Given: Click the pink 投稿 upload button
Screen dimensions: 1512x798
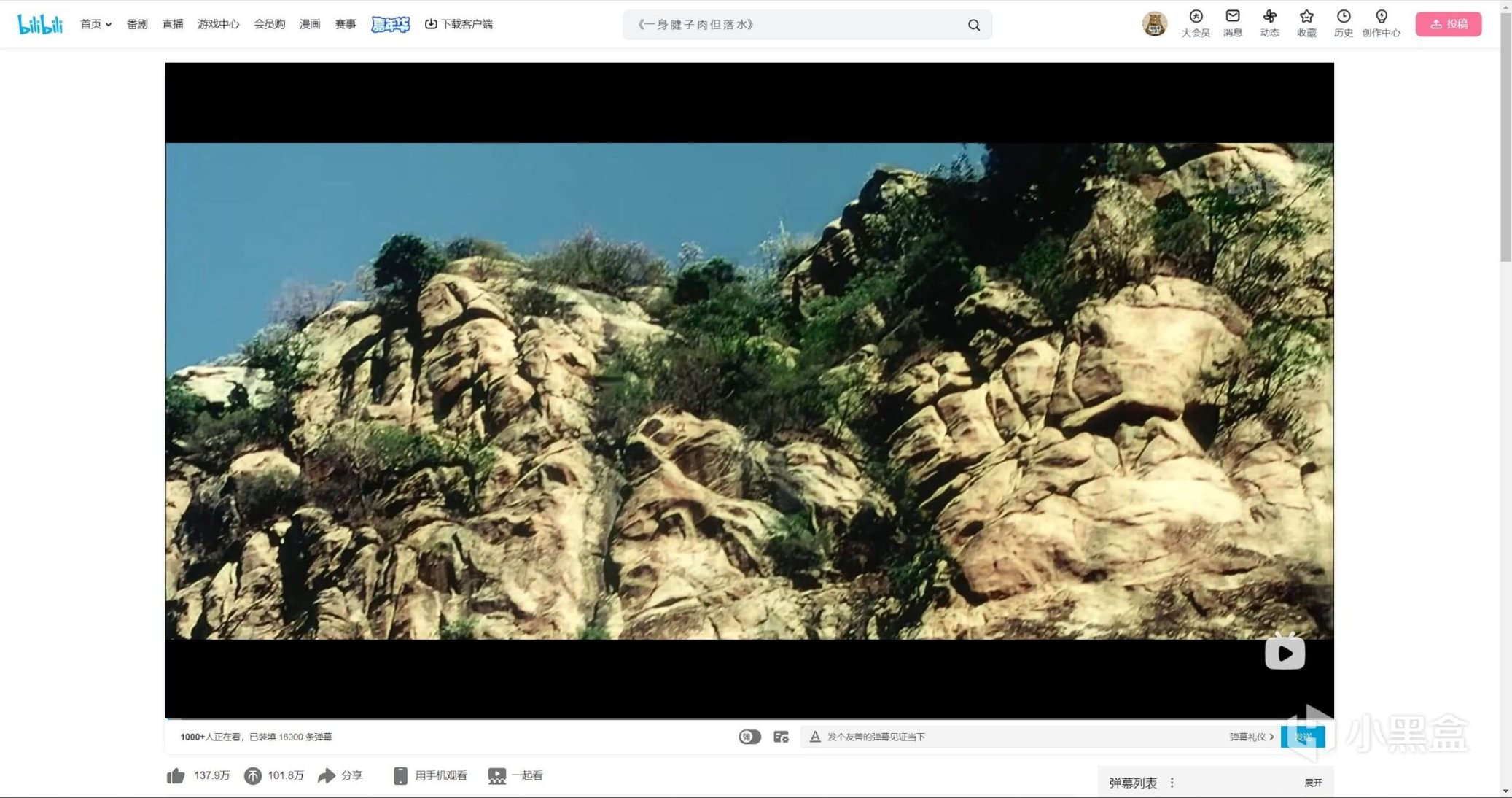Looking at the screenshot, I should tap(1448, 24).
